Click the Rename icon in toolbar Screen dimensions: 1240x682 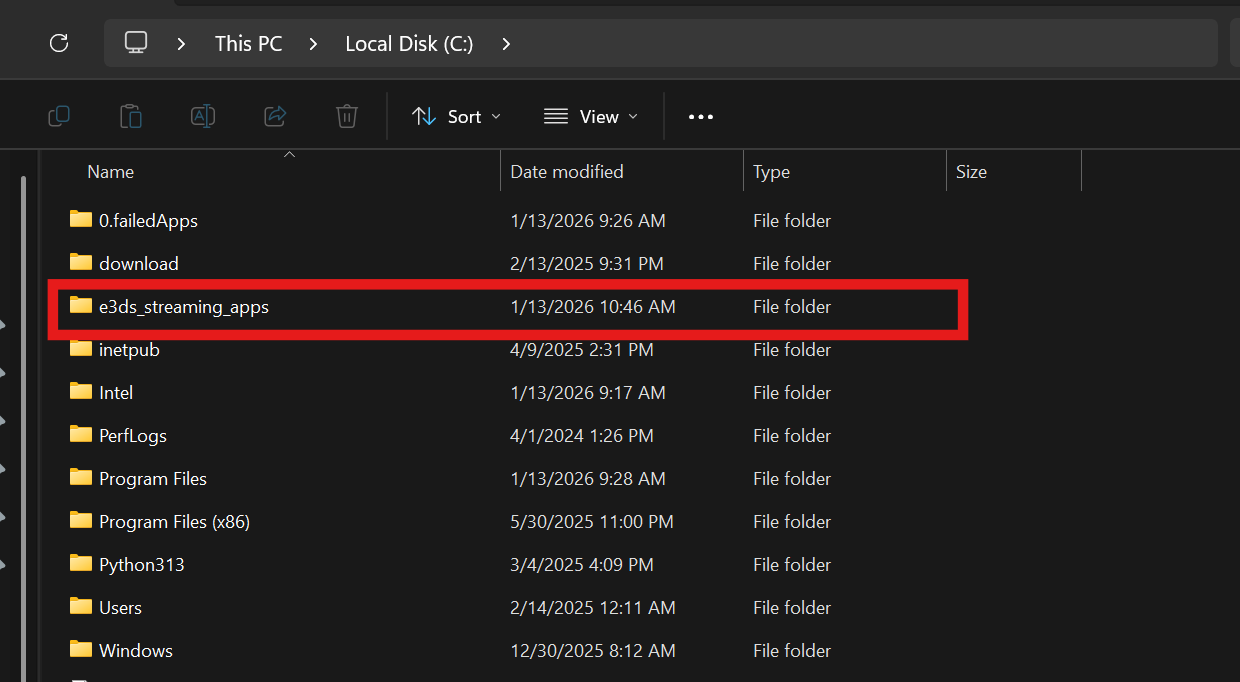[203, 117]
